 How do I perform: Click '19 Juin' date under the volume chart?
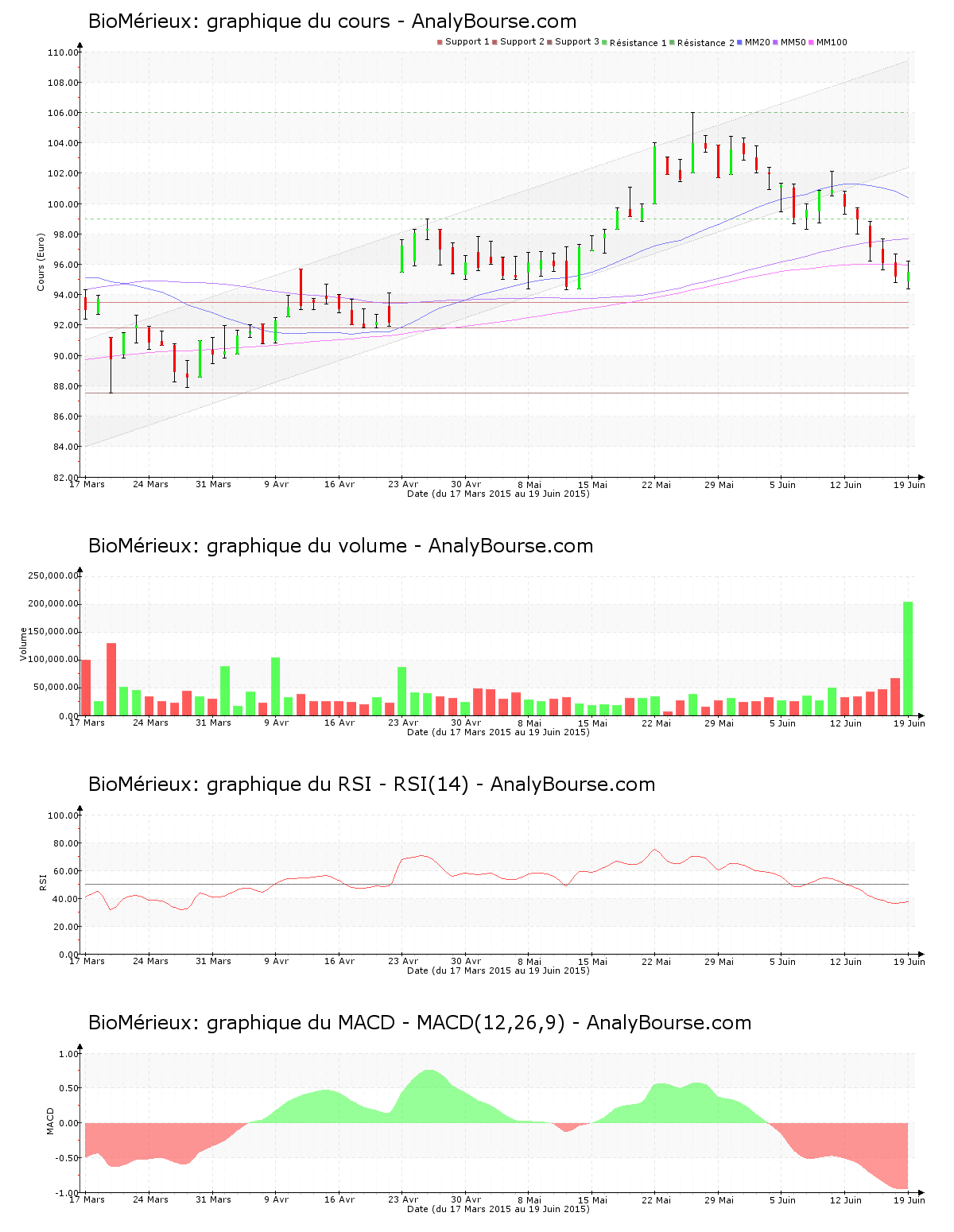(909, 723)
